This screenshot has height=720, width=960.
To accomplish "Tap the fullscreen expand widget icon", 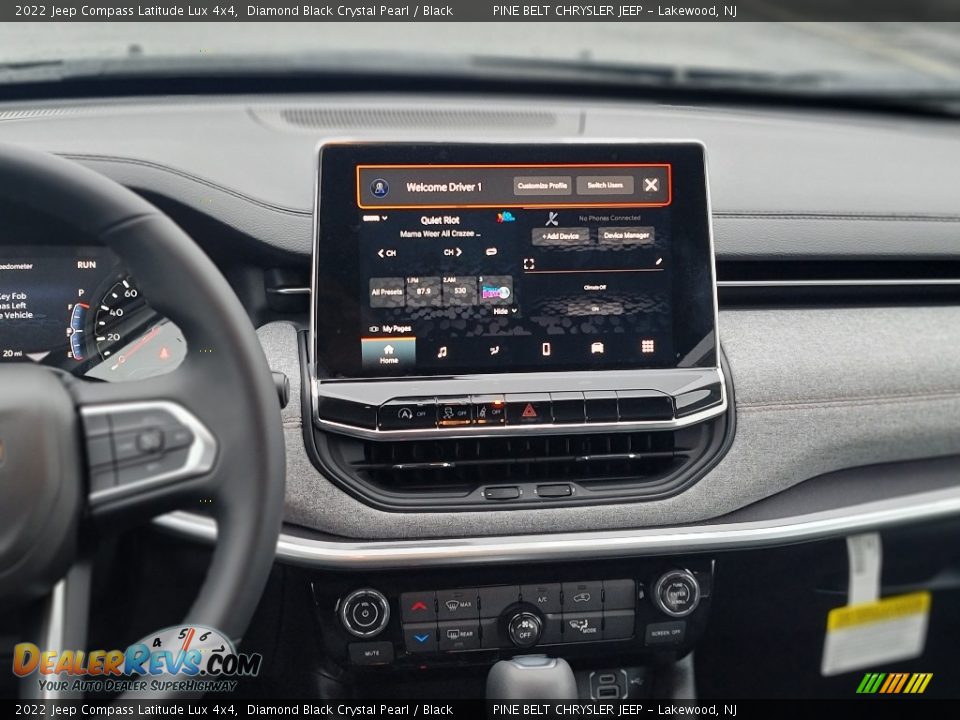I will coord(529,264).
